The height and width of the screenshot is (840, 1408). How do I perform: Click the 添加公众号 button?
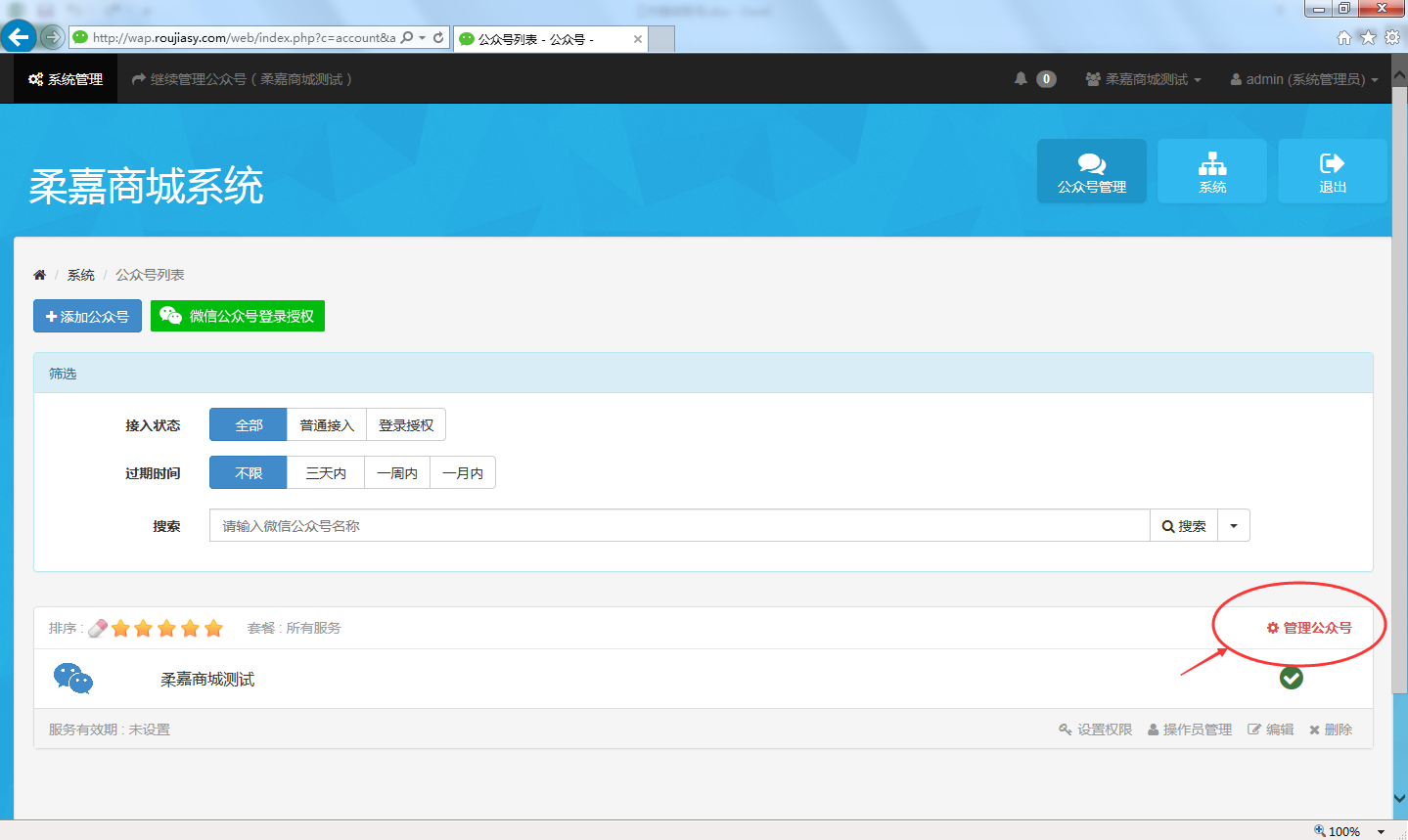pos(87,317)
